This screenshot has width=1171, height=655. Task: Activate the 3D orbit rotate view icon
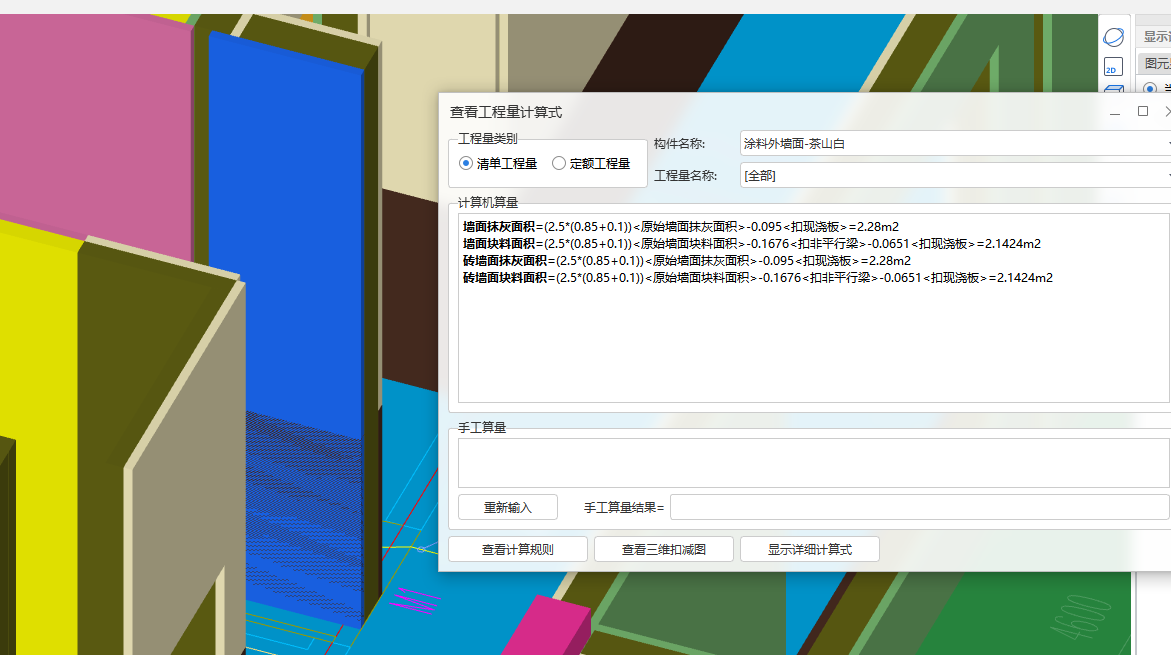1113,37
